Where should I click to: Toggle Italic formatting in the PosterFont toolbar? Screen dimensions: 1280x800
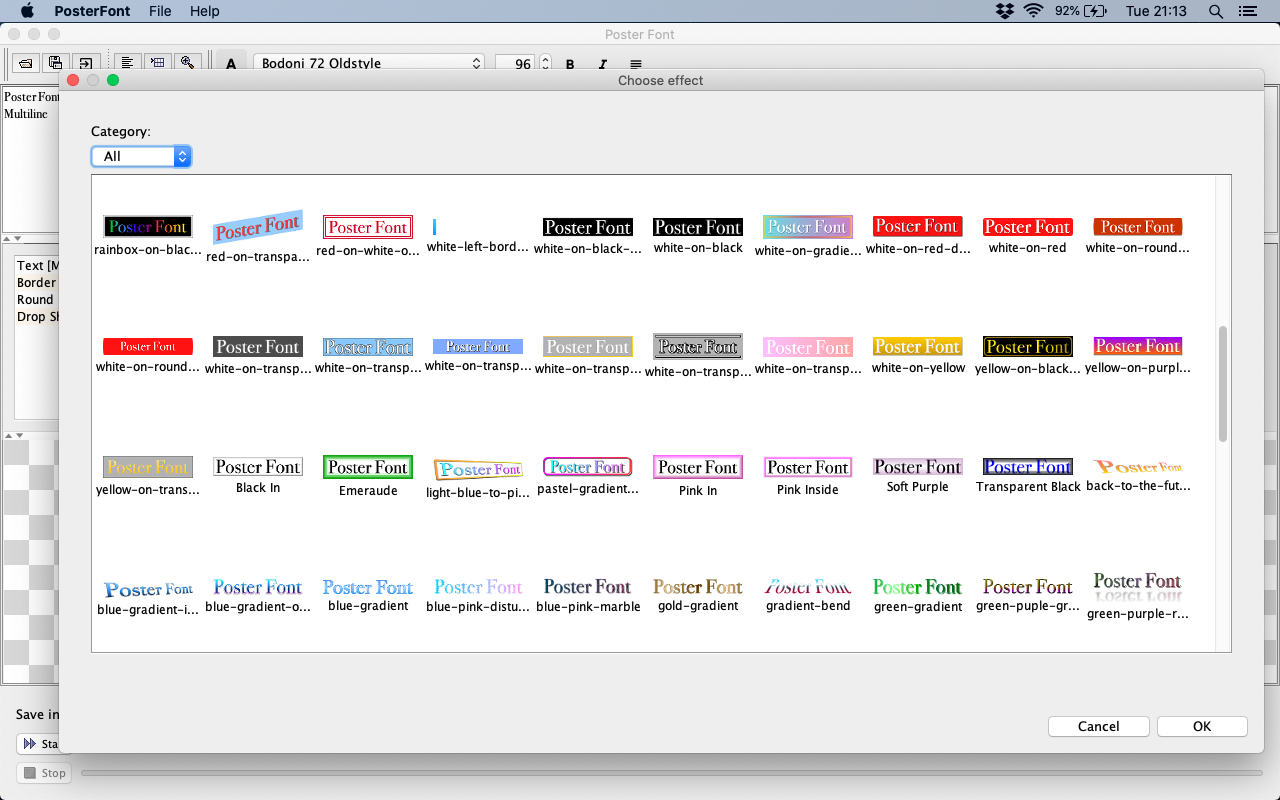tap(603, 64)
